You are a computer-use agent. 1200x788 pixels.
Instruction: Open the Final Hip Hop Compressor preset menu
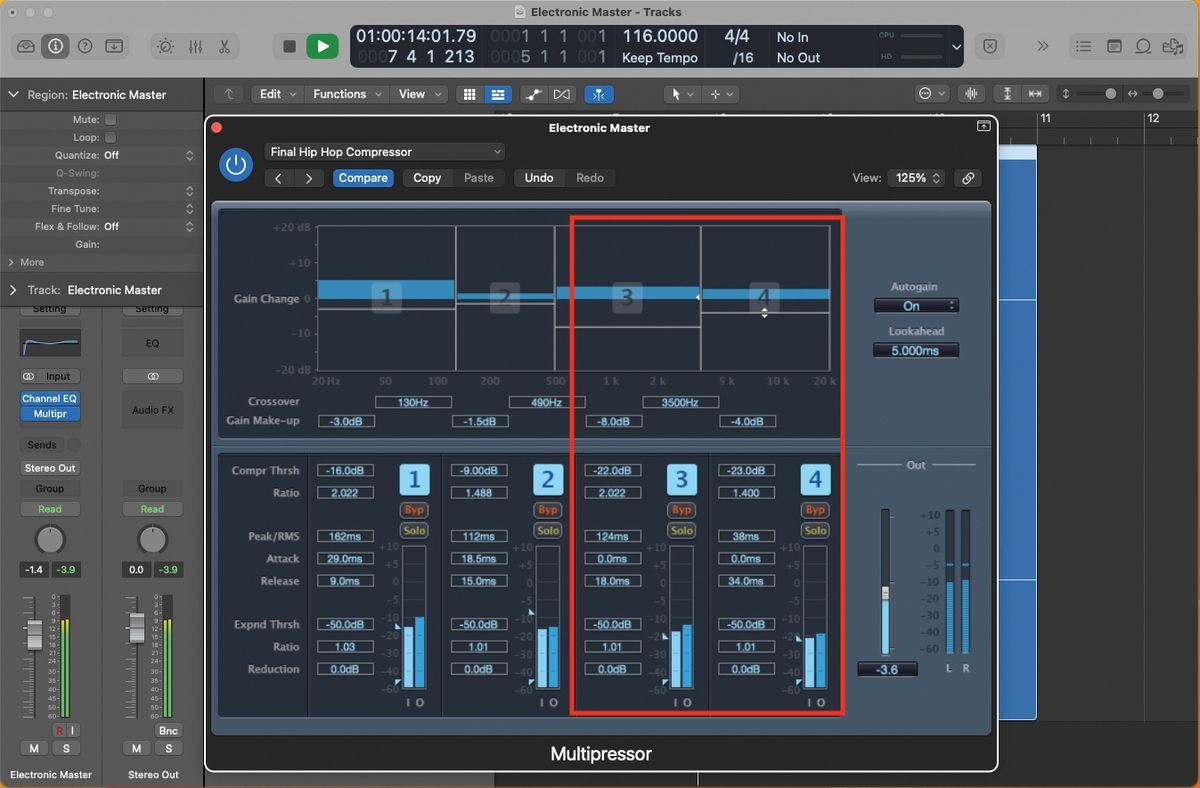(x=384, y=151)
